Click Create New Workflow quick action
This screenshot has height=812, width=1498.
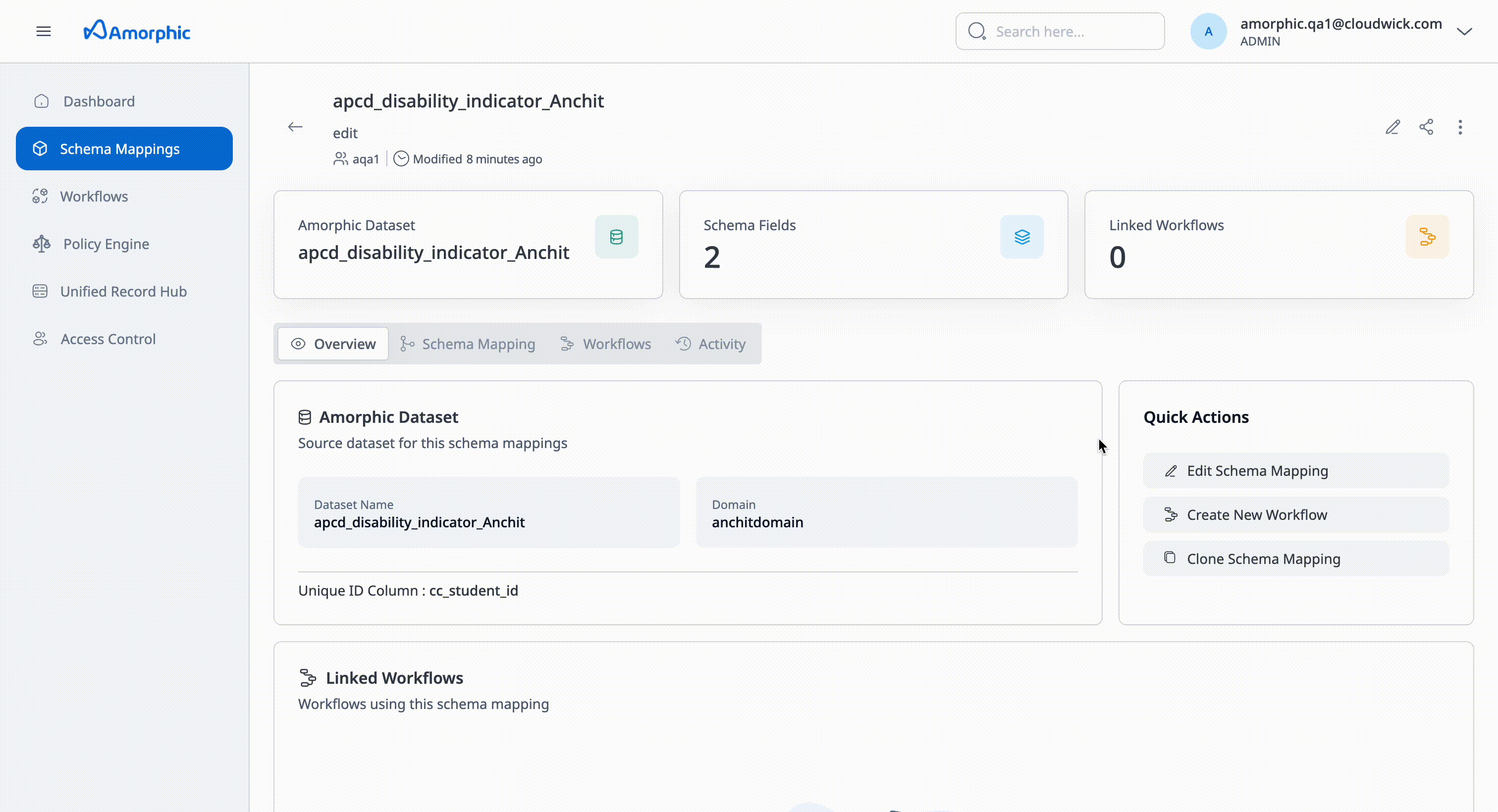tap(1295, 514)
